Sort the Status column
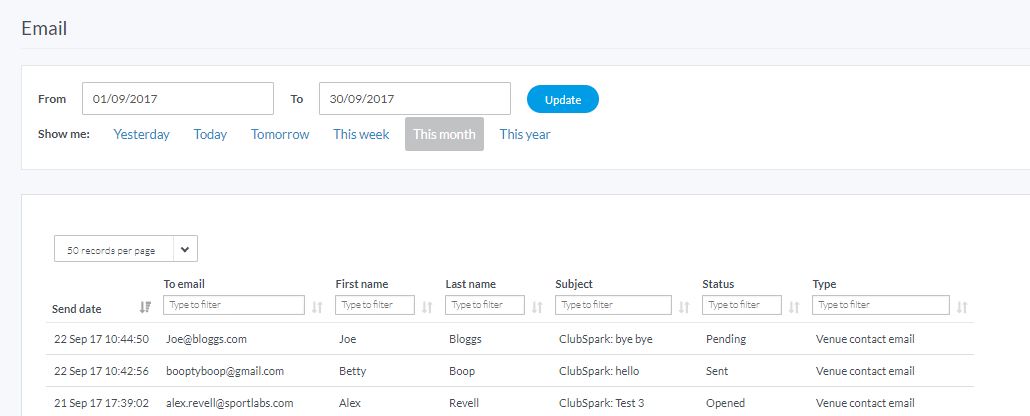The image size is (1030, 416). 794,307
